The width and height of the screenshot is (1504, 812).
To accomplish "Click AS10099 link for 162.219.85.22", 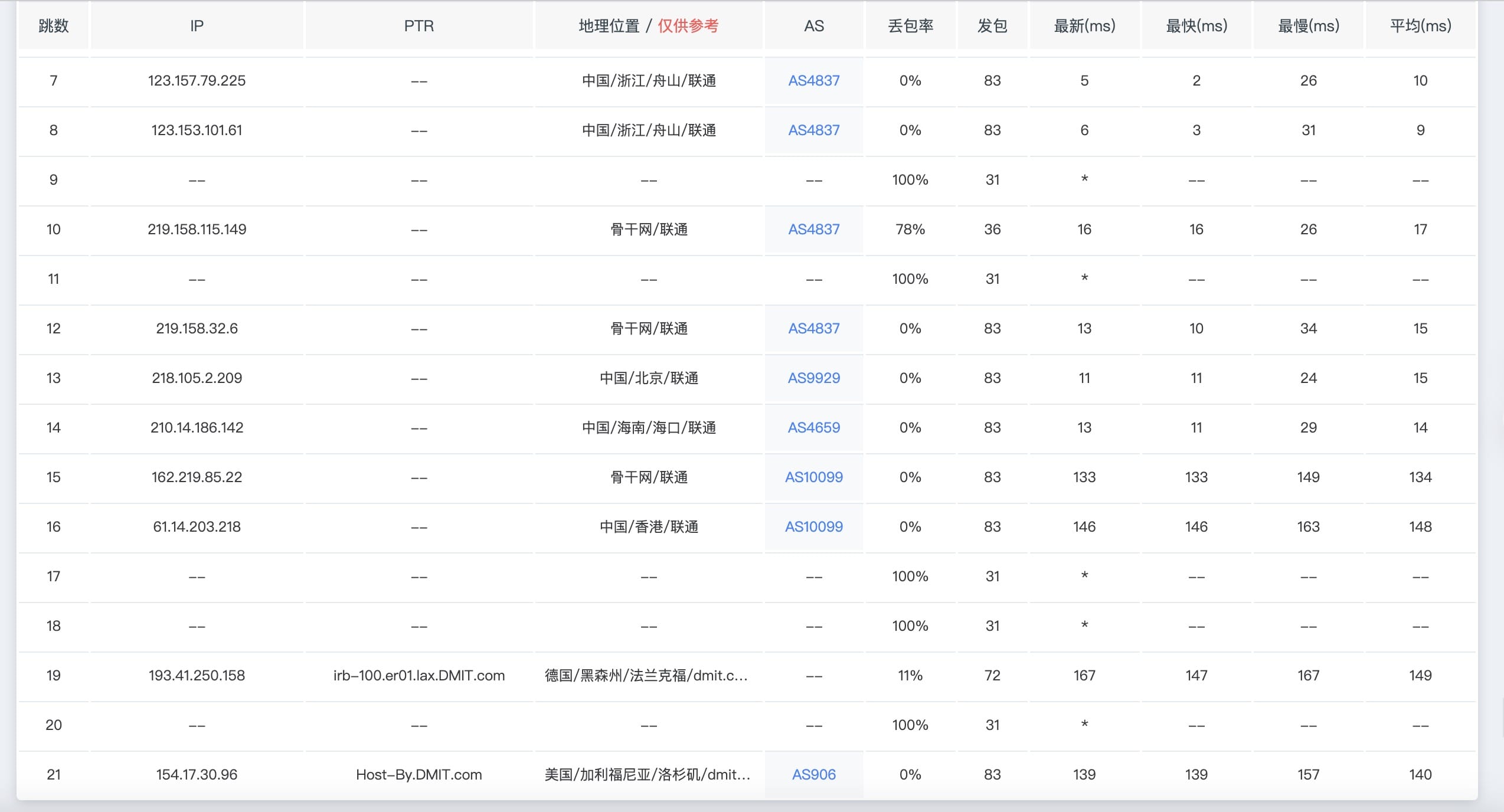I will (813, 477).
